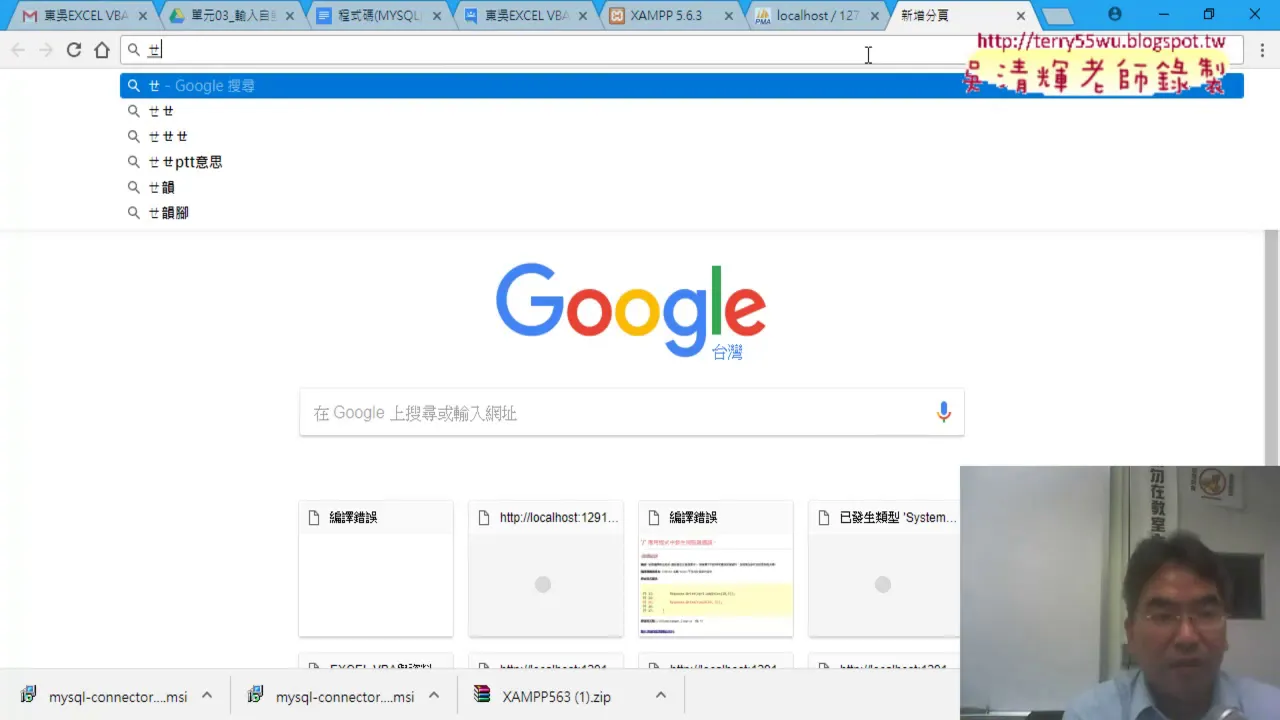Pick the 'ㄝㄝptt意思' suggestion
The width and height of the screenshot is (1280, 720).
681,162
